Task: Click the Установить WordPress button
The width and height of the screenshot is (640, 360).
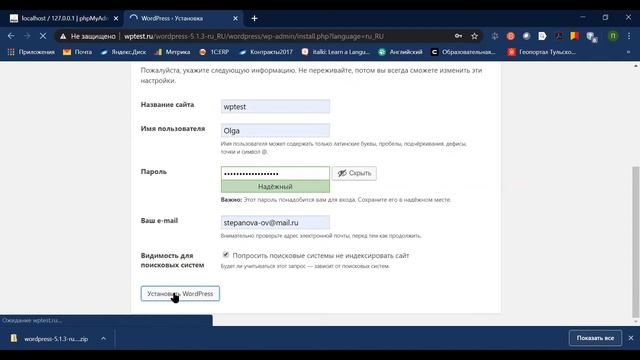Action: [180, 293]
